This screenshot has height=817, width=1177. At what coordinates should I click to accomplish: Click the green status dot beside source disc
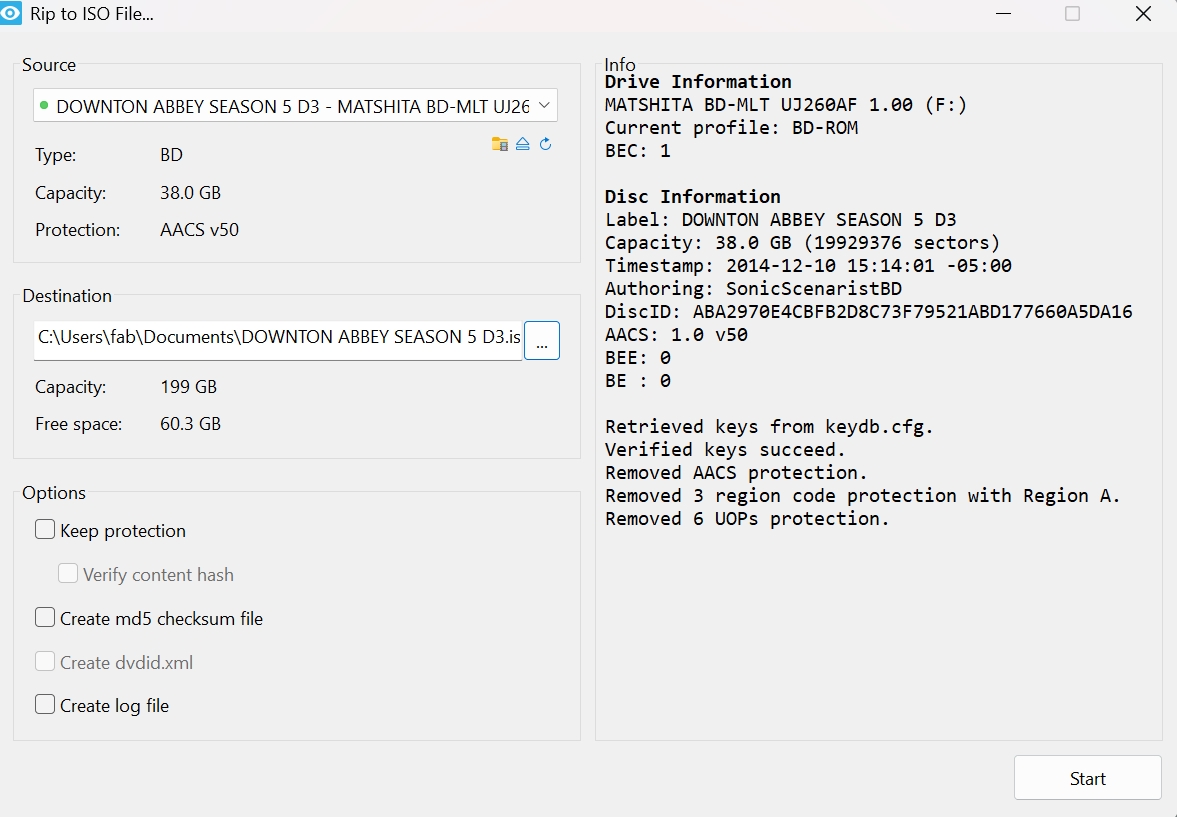(x=44, y=105)
